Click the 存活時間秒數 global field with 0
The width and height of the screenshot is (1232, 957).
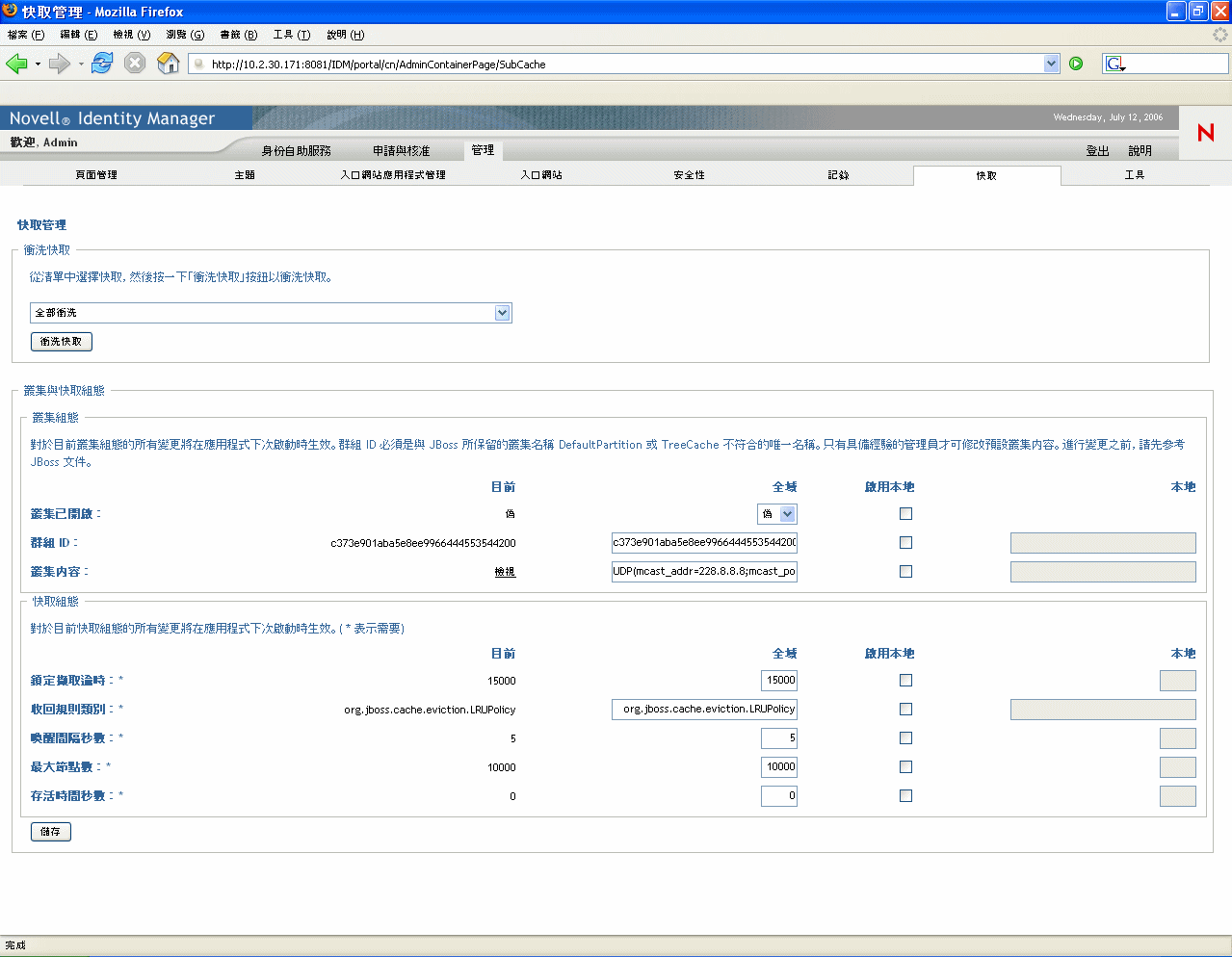tap(779, 795)
